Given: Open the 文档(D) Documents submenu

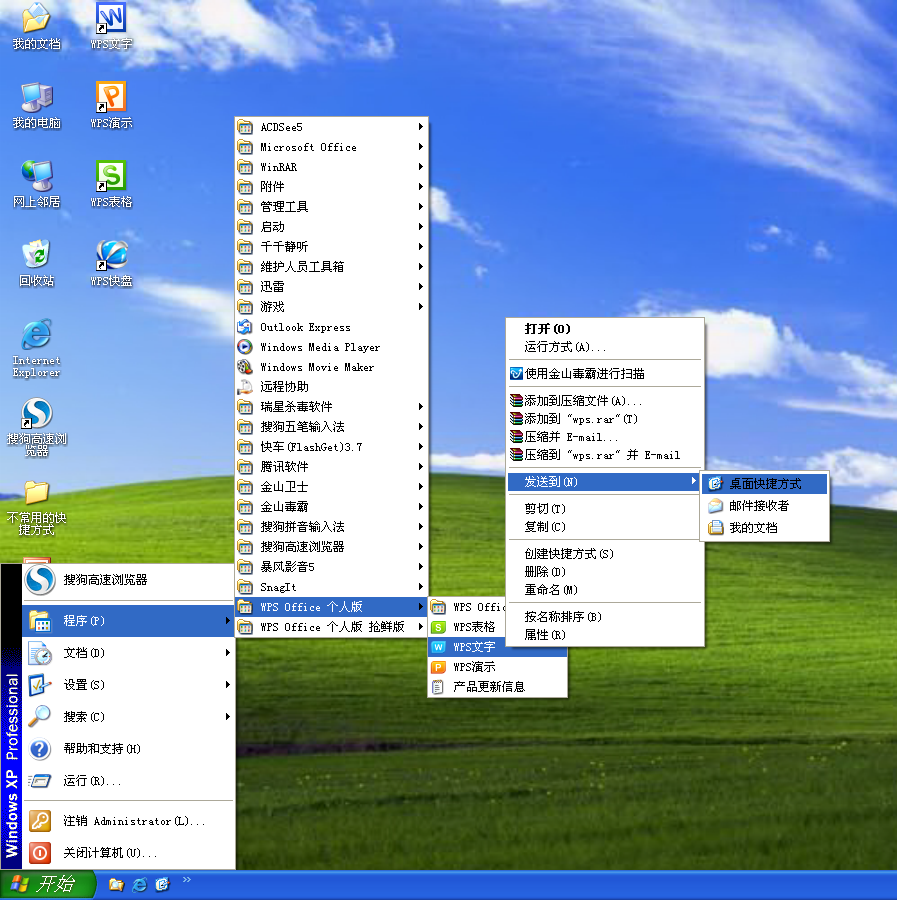Looking at the screenshot, I should pos(128,653).
